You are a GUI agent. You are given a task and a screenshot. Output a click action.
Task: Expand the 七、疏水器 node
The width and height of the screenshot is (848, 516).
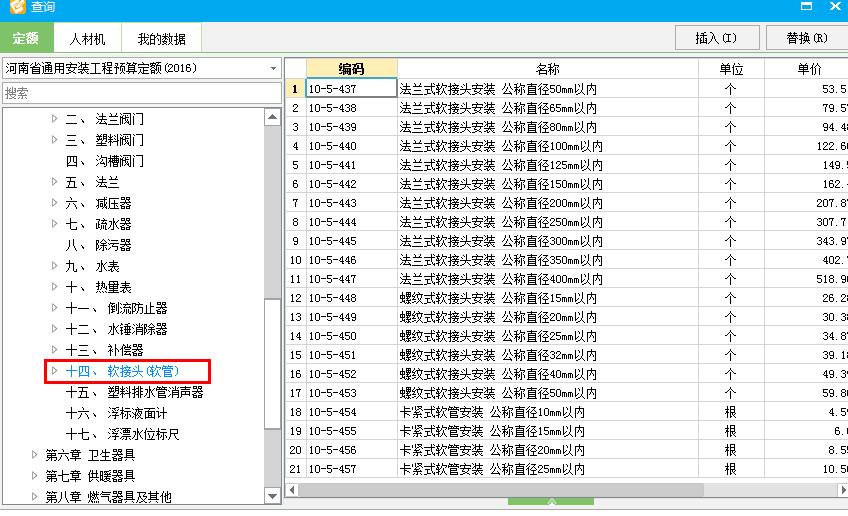tap(54, 223)
